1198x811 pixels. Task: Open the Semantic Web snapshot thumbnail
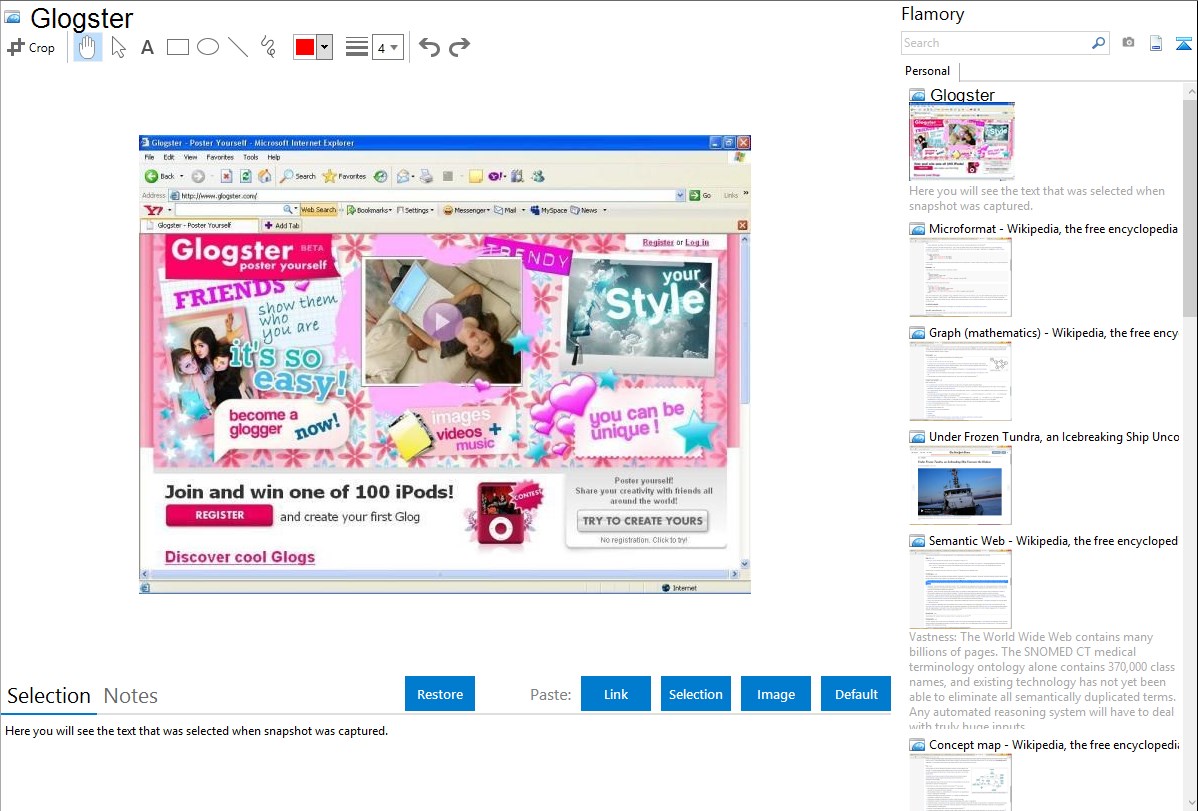click(960, 589)
